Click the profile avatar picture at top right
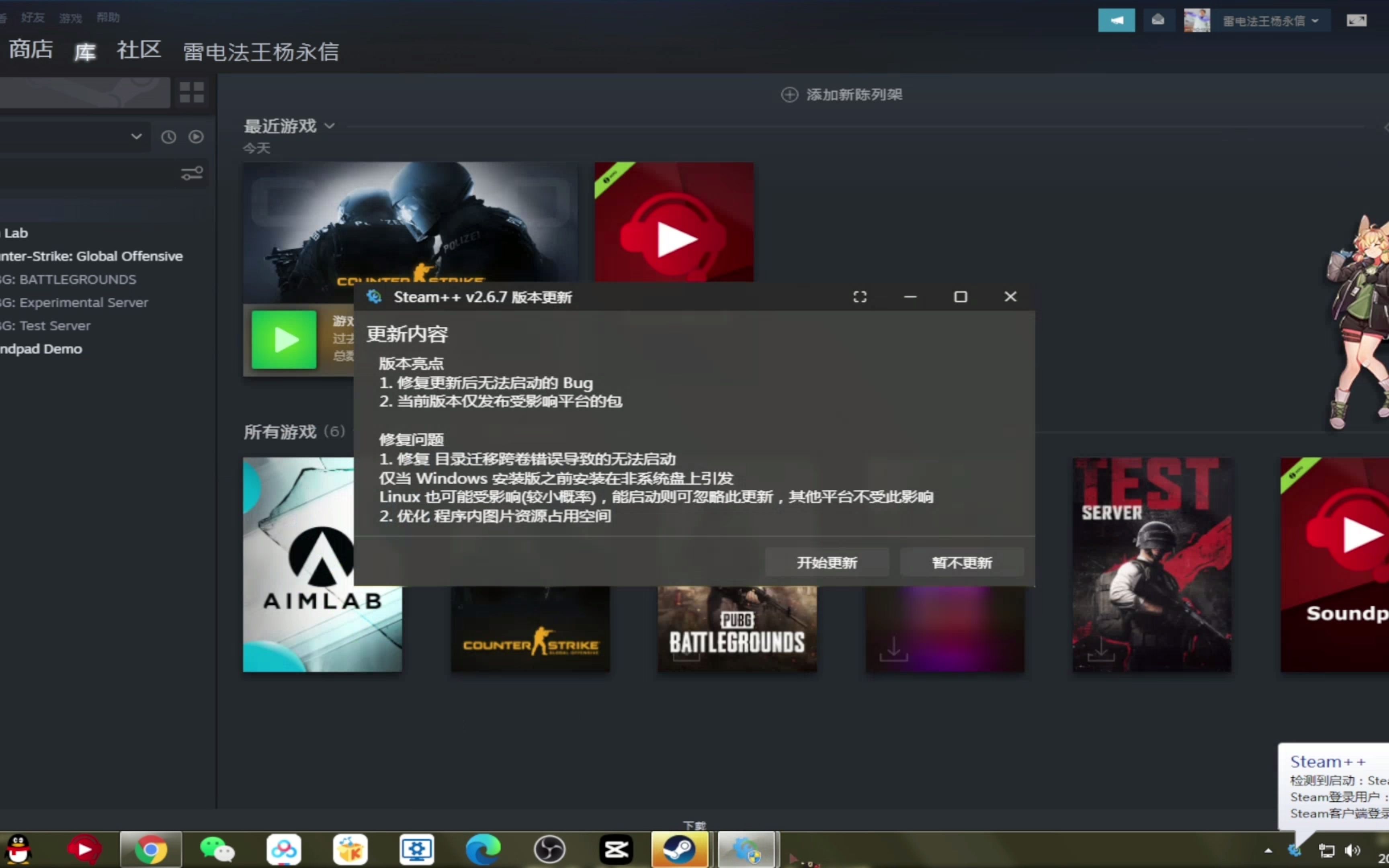The height and width of the screenshot is (868, 1389). click(1197, 20)
